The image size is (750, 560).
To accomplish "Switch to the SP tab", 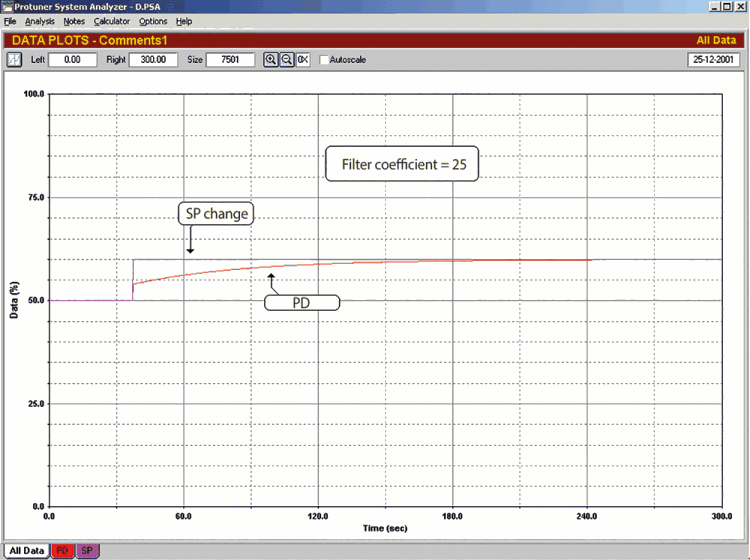I will (x=87, y=551).
